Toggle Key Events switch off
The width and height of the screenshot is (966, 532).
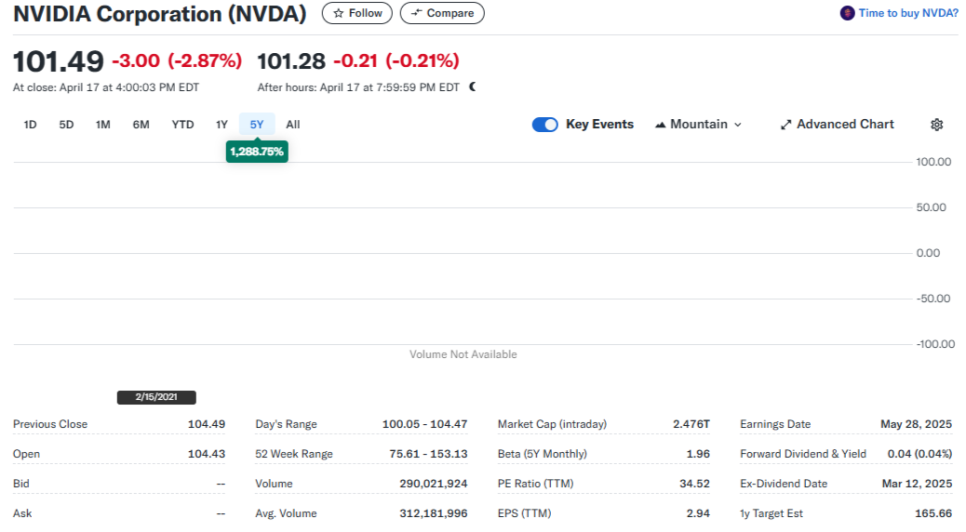(x=545, y=124)
